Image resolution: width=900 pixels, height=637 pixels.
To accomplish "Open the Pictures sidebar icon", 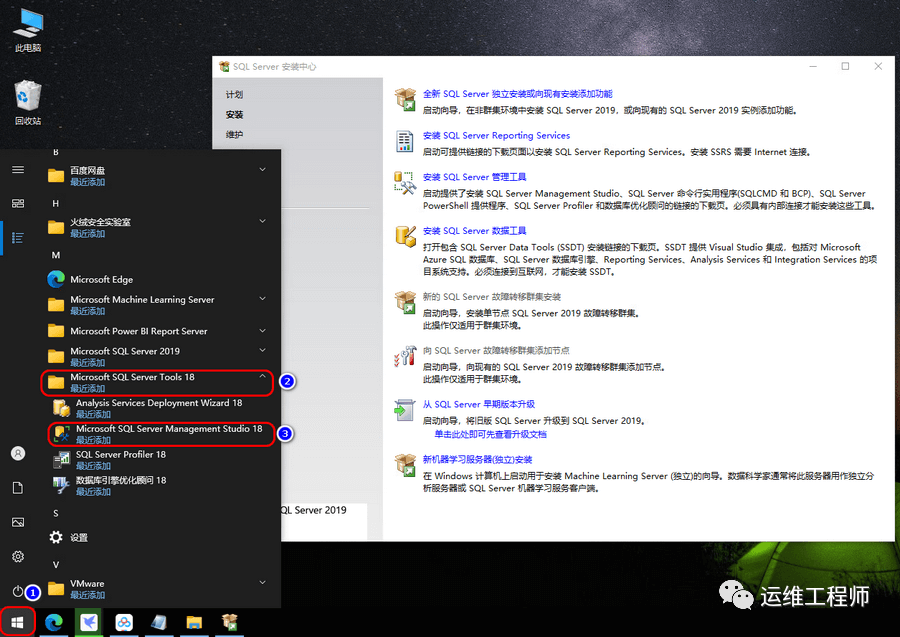I will click(x=18, y=522).
